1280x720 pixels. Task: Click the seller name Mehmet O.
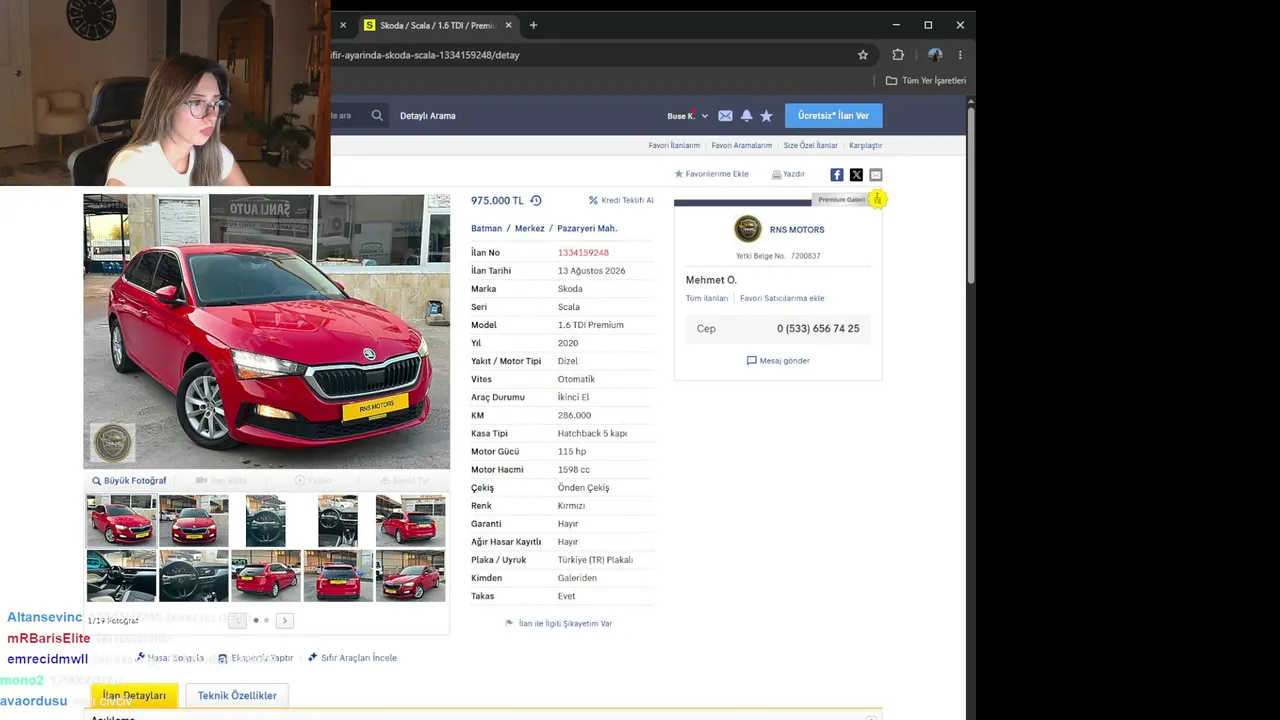coord(711,280)
